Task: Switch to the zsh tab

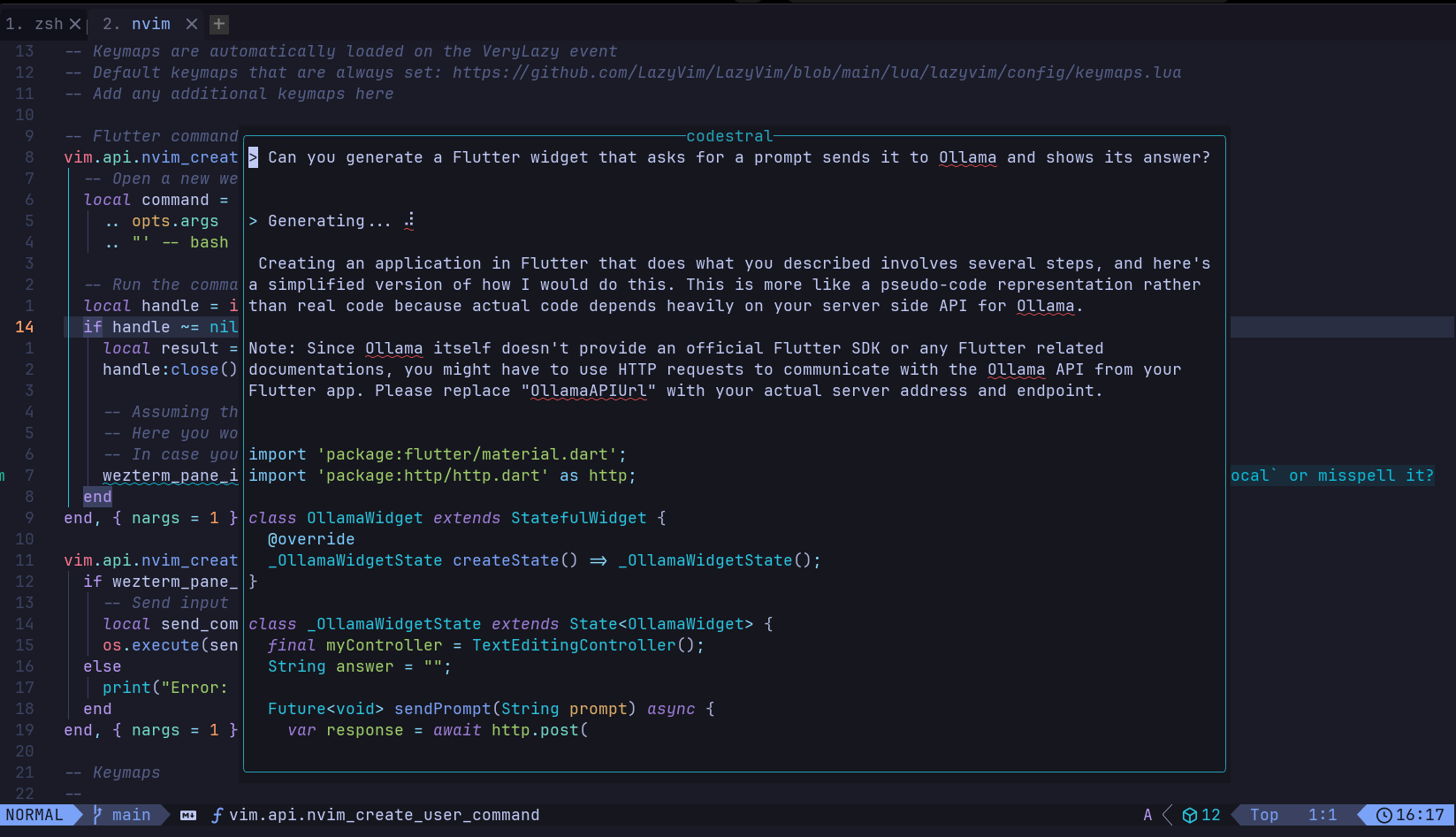Action: point(35,24)
